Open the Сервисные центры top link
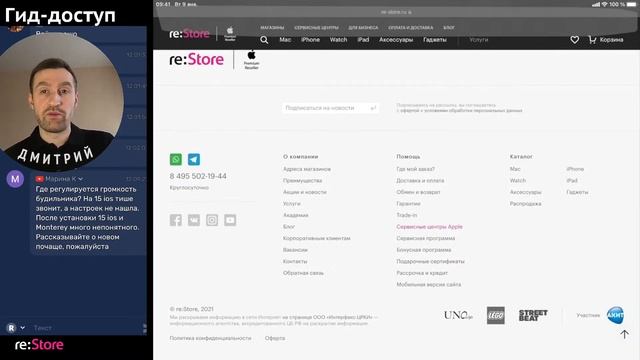 tap(316, 28)
